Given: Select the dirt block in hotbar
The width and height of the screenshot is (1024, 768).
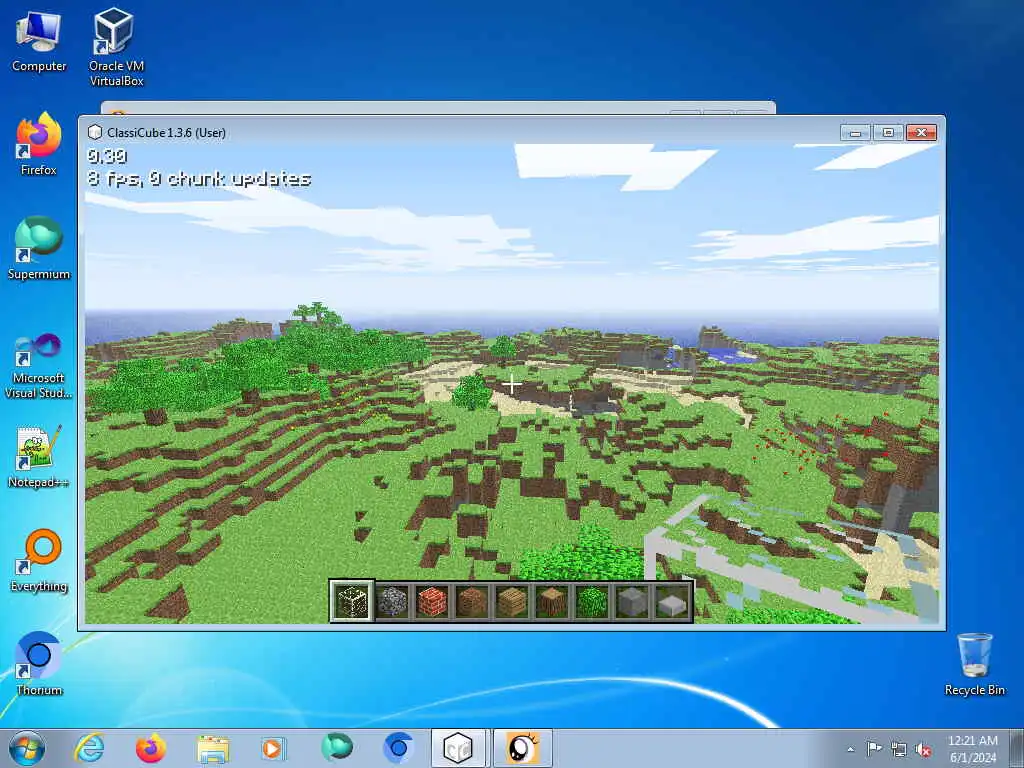Looking at the screenshot, I should (x=472, y=601).
